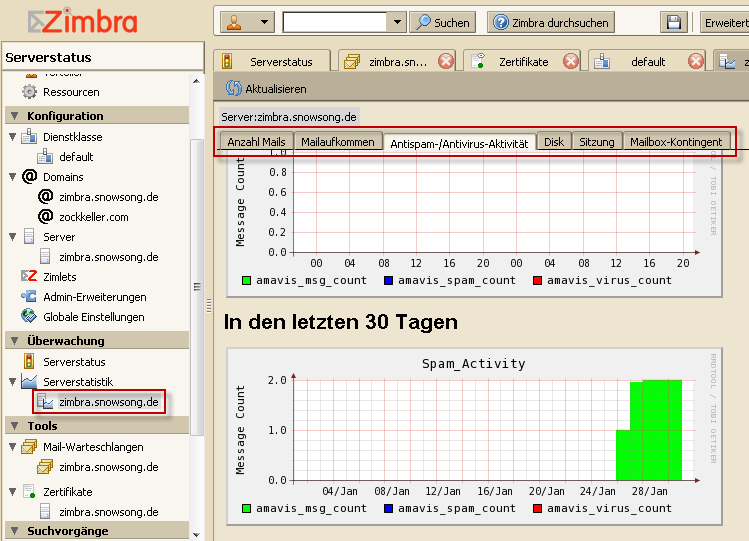
Task: Click the Aktualisieren refresh icon
Action: (x=234, y=88)
